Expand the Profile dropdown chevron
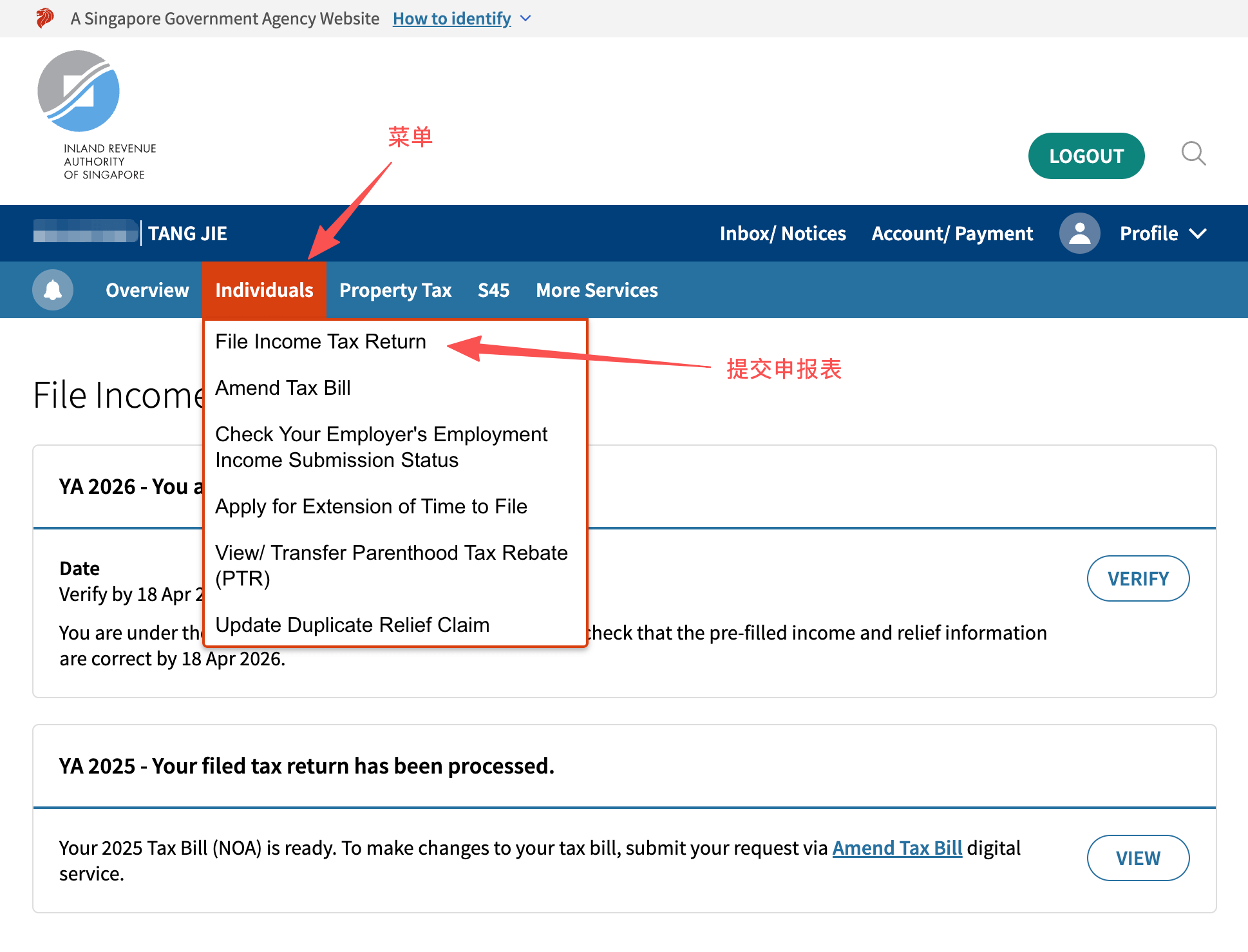Image resolution: width=1248 pixels, height=952 pixels. 1198,233
